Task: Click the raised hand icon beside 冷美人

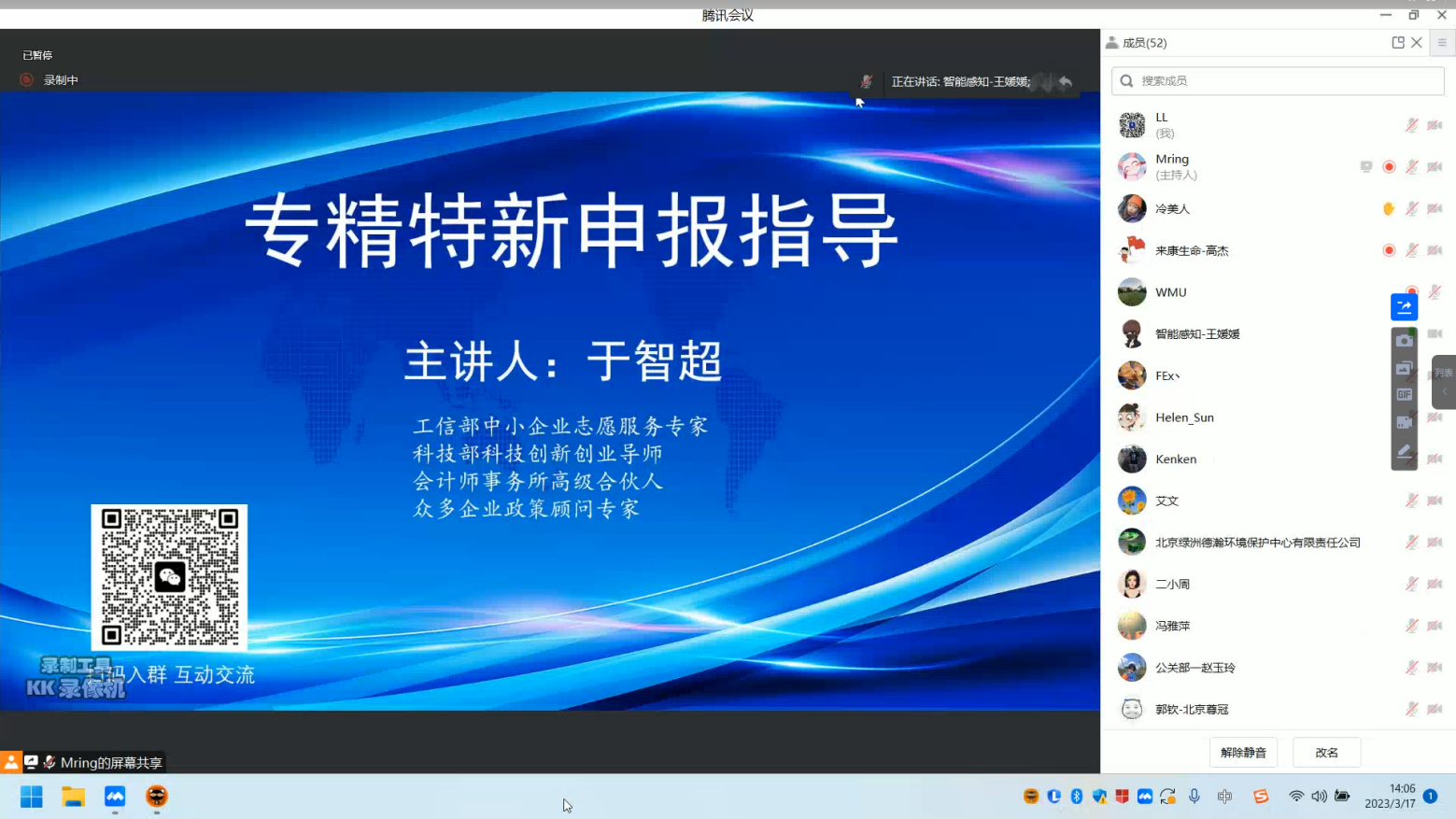Action: click(1389, 209)
